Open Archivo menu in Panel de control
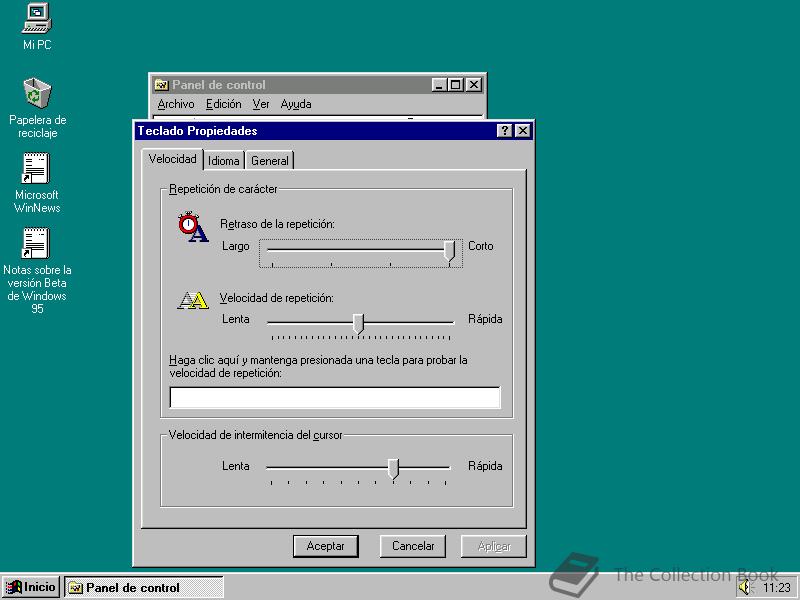The height and width of the screenshot is (600, 800). coord(176,104)
